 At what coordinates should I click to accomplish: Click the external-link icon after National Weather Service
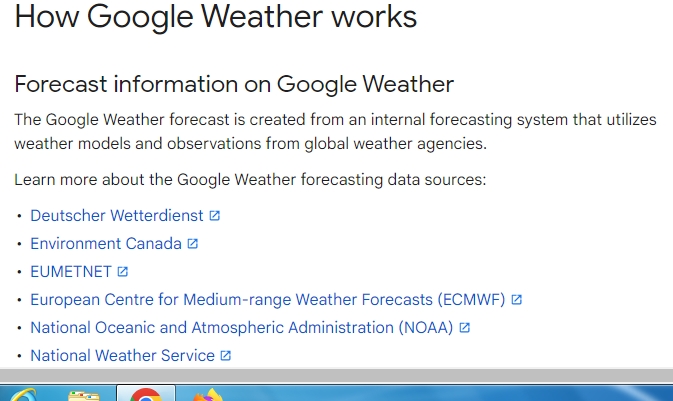coord(226,356)
